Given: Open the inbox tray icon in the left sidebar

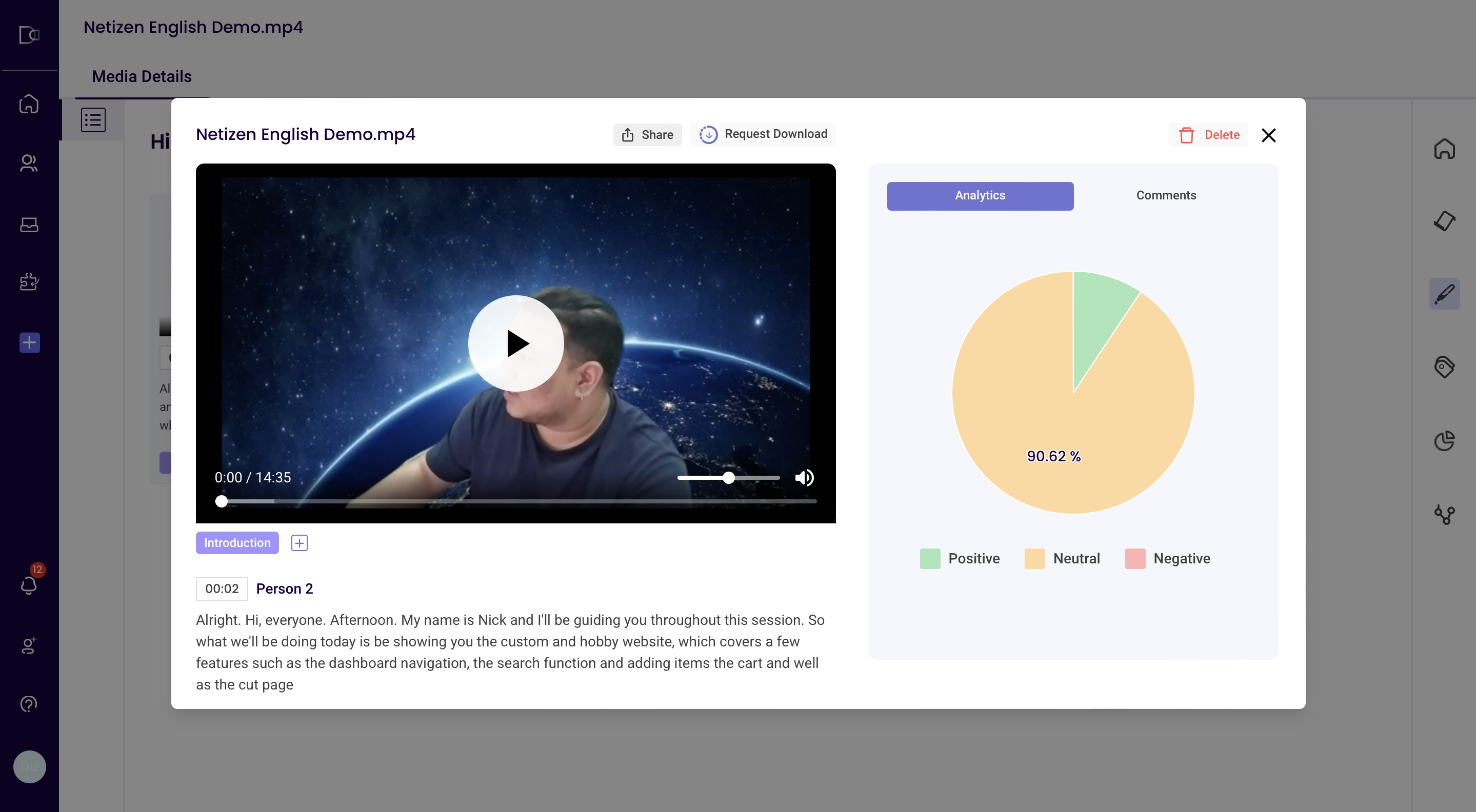Looking at the screenshot, I should [28, 225].
